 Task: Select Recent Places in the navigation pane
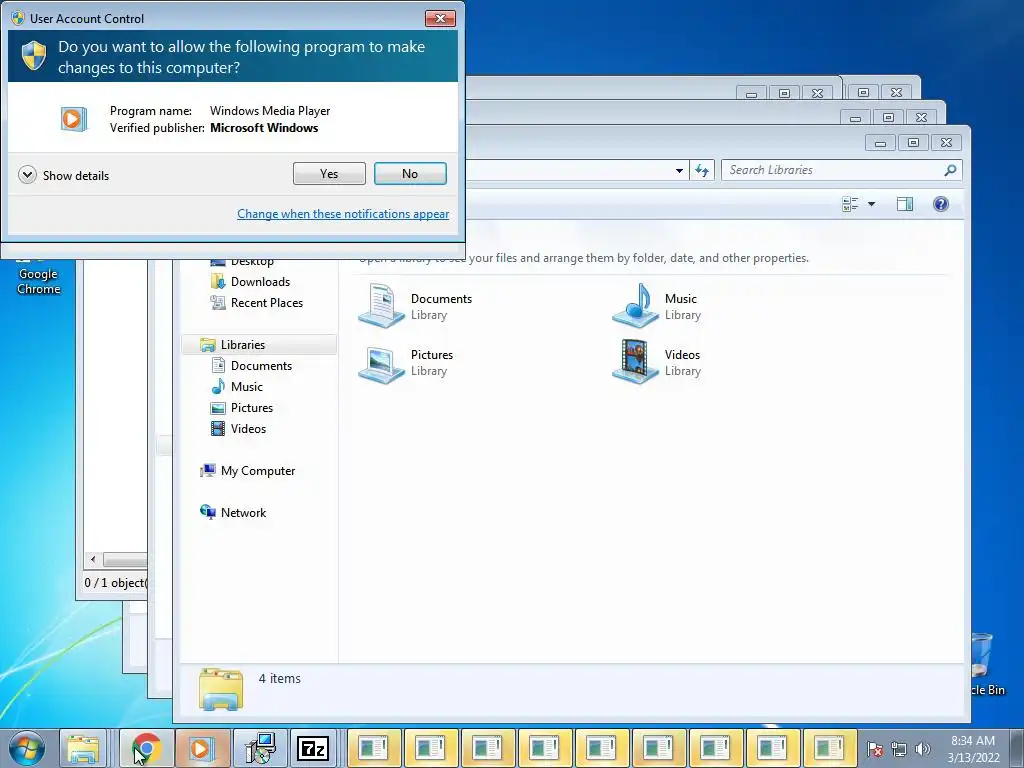point(266,302)
